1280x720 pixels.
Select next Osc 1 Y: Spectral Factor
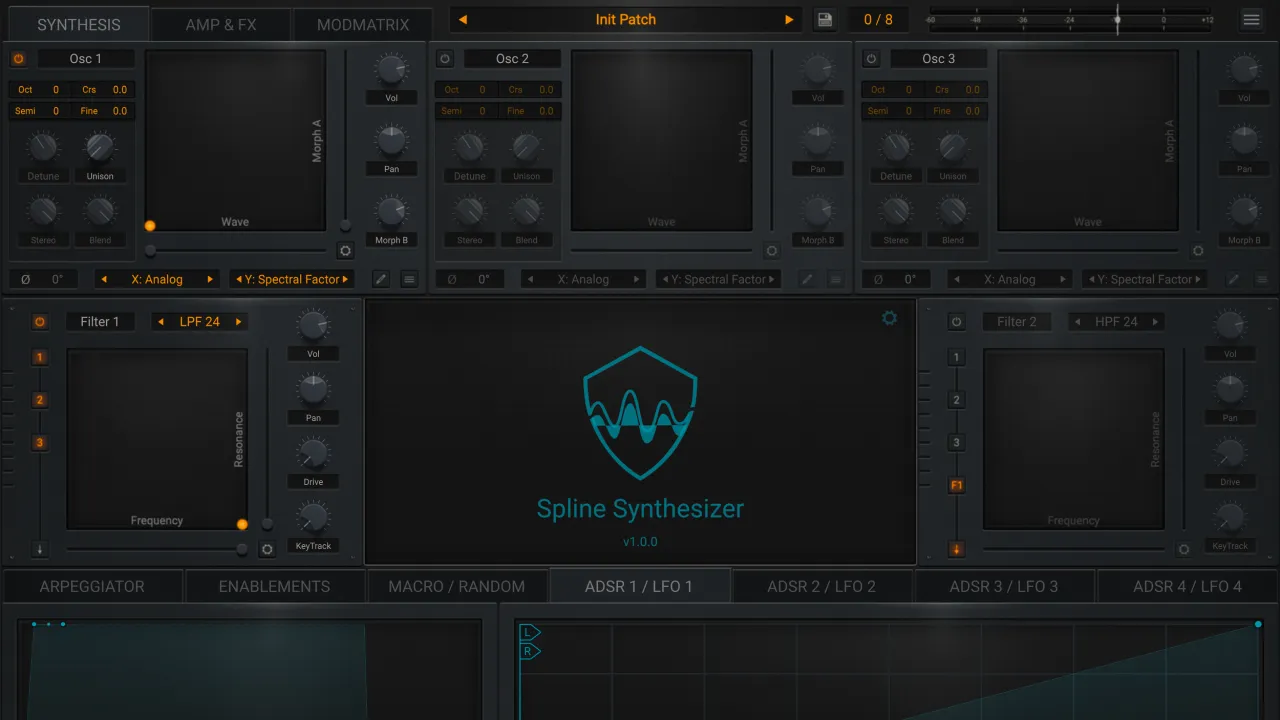click(x=346, y=280)
